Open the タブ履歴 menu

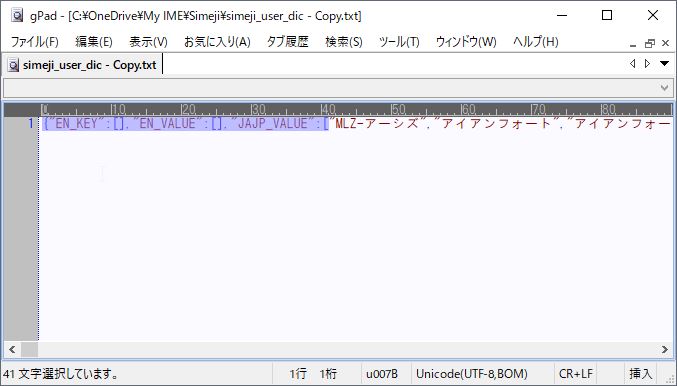coord(288,42)
